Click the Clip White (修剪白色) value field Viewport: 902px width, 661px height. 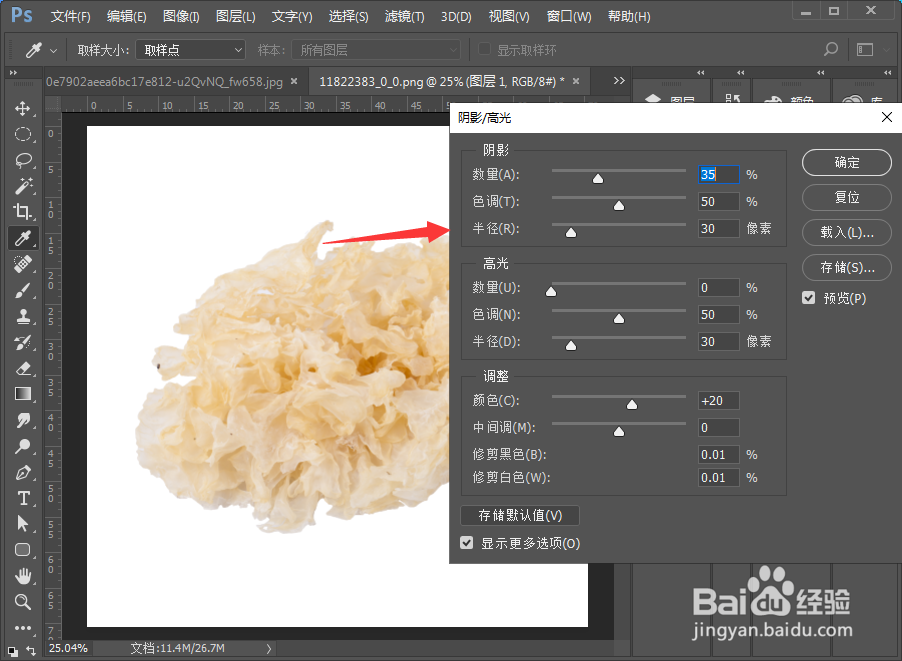(718, 477)
